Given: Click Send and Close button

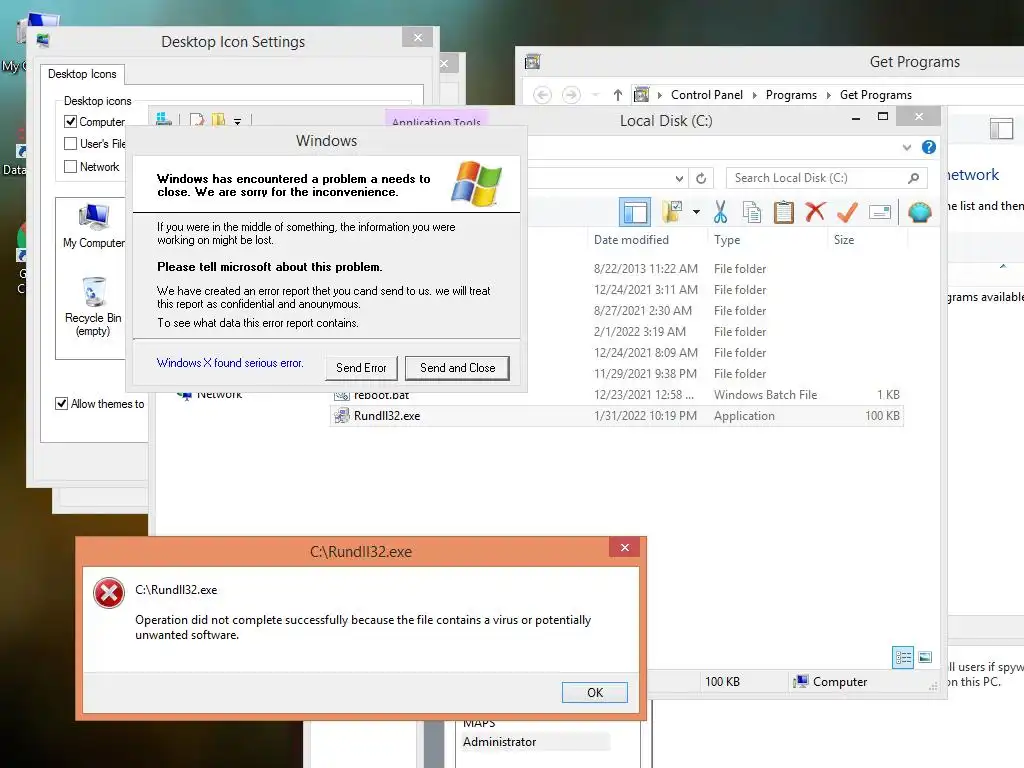Looking at the screenshot, I should pos(457,368).
